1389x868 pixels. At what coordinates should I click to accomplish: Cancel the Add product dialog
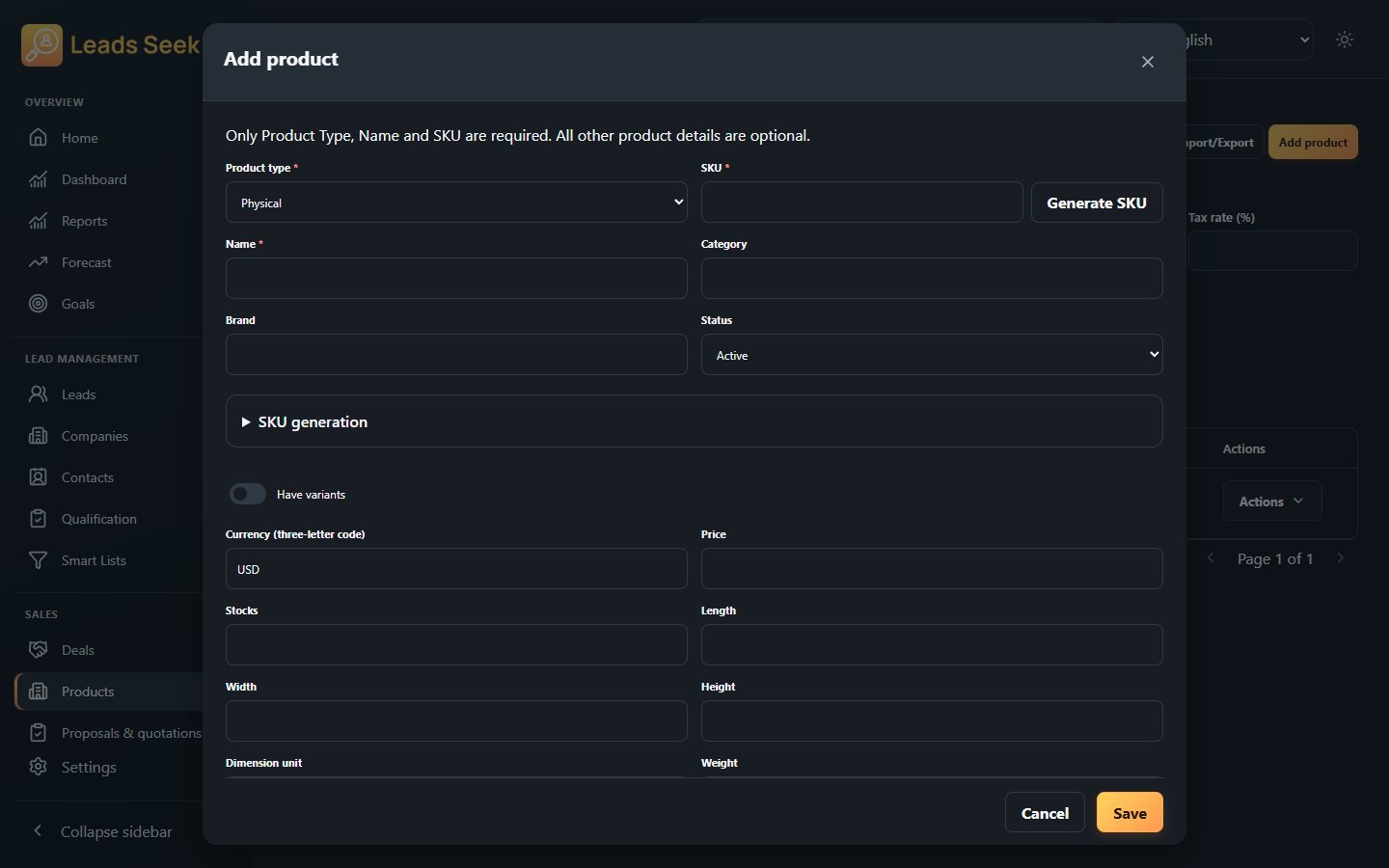pyautogui.click(x=1045, y=813)
